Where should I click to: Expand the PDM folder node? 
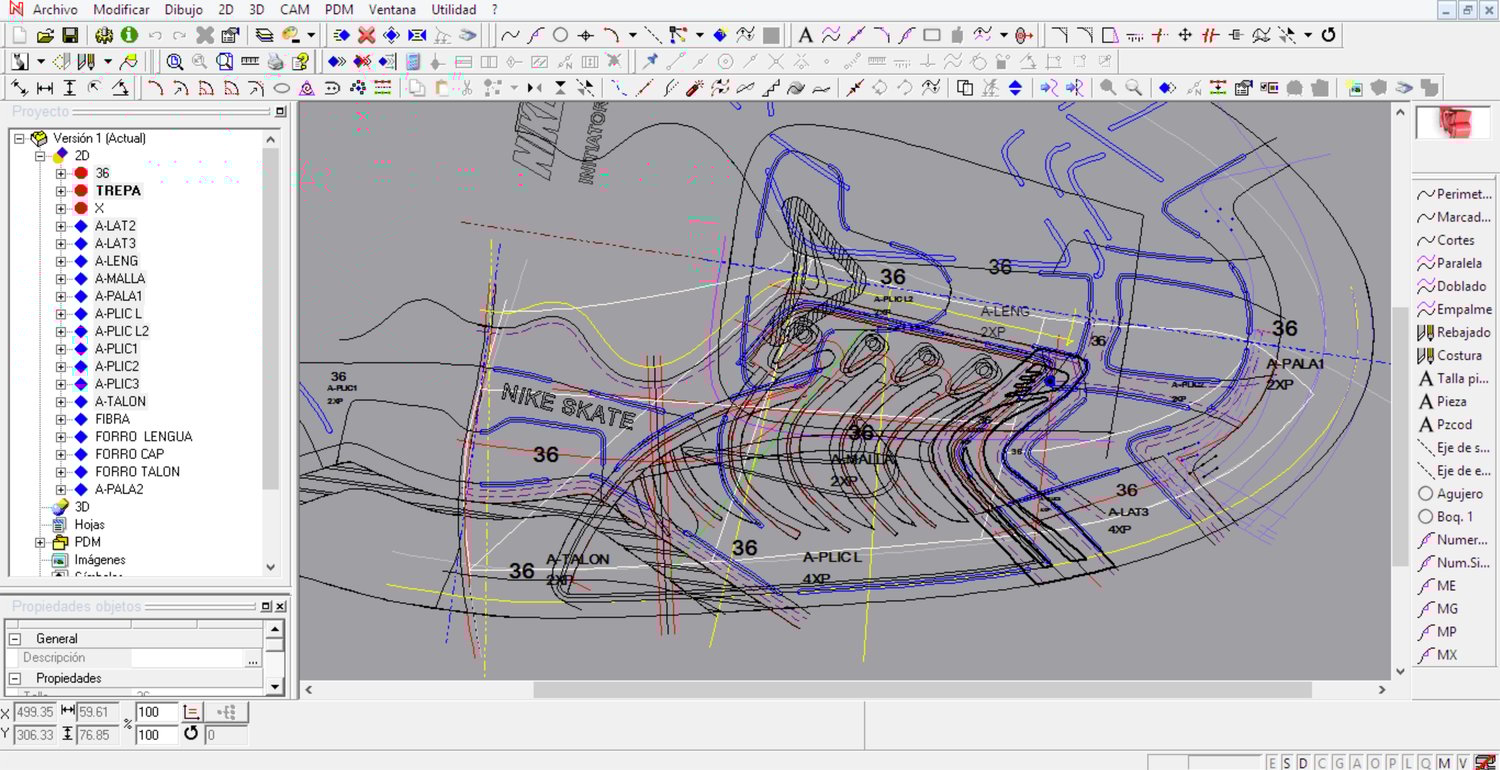point(41,542)
